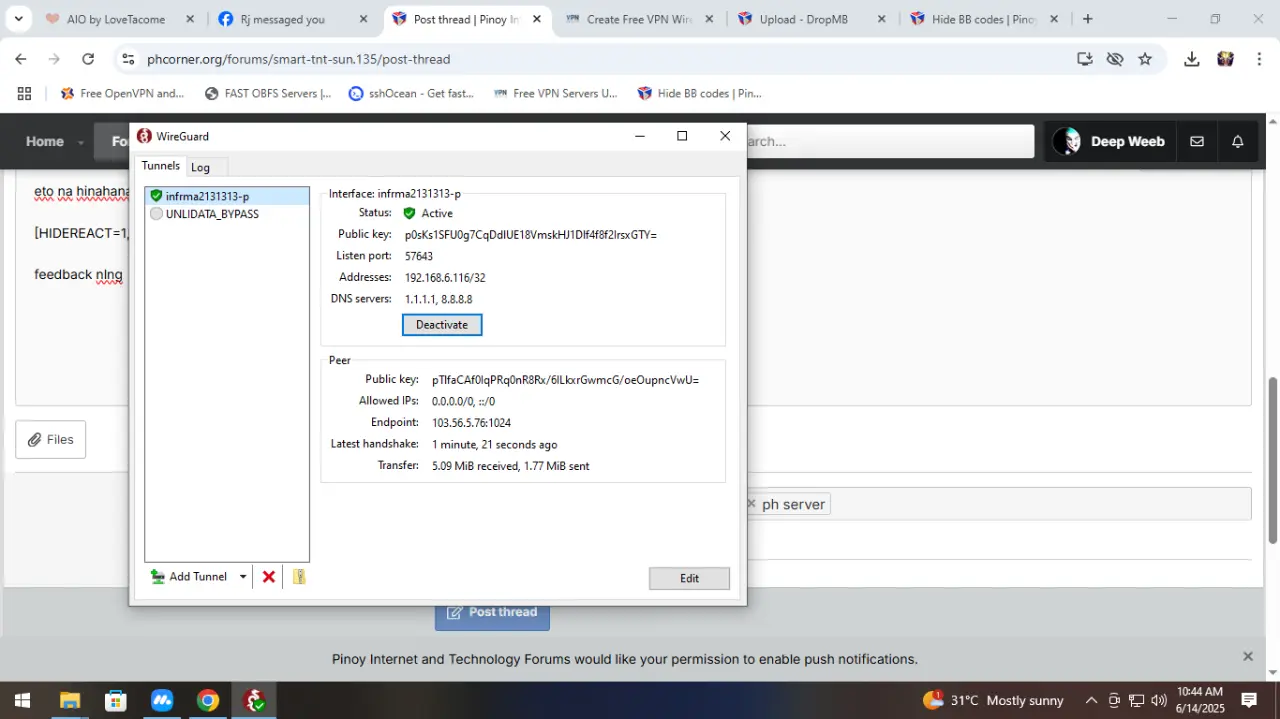This screenshot has height=719, width=1280.
Task: Go back in browser history
Action: click(21, 59)
